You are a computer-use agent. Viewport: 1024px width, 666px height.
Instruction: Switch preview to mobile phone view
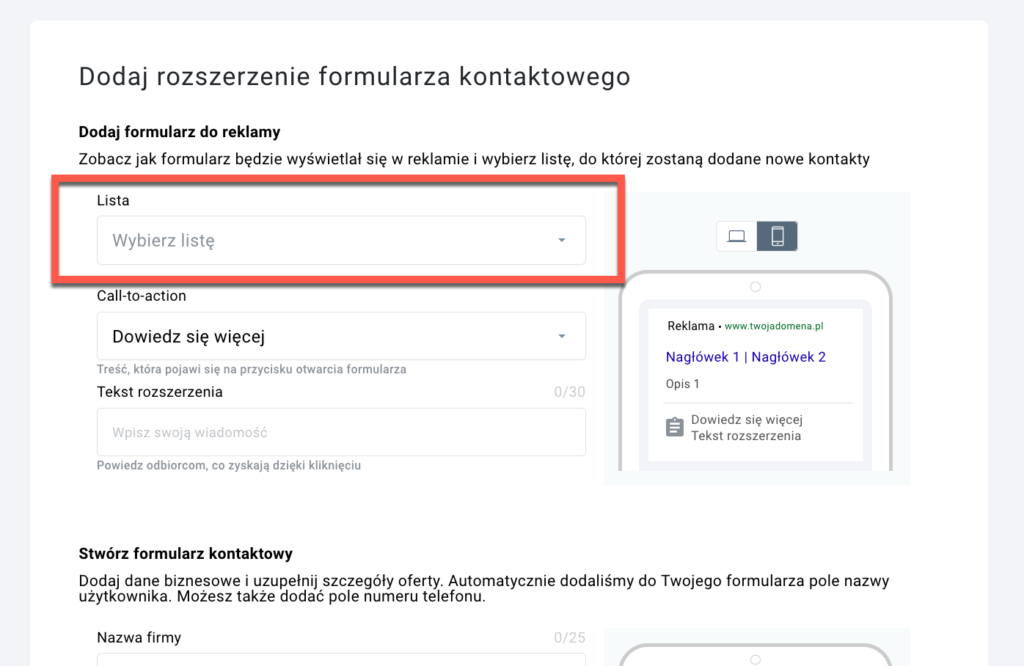[x=777, y=236]
